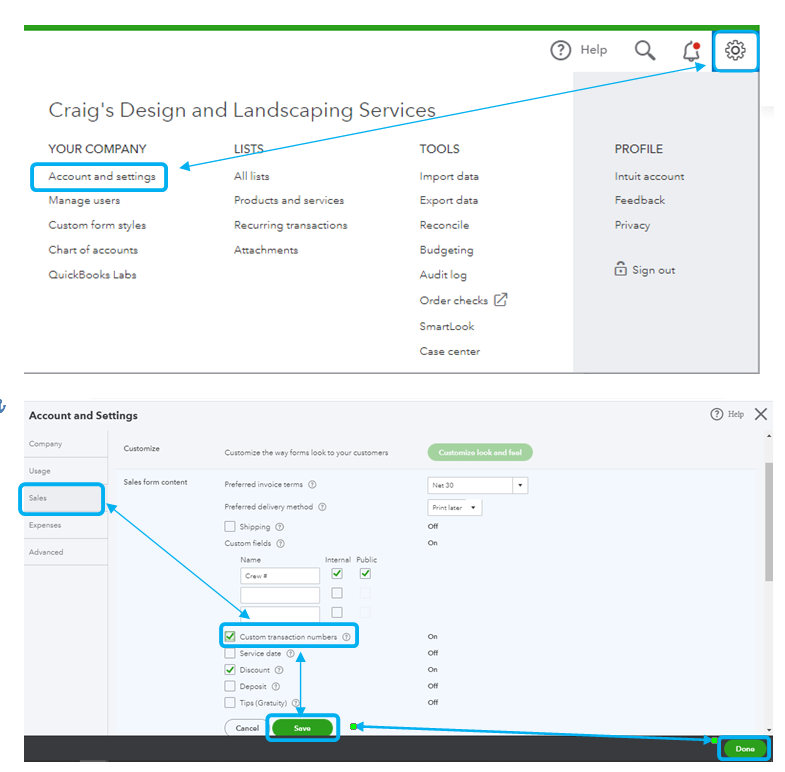Click info icon next to Preferred invoice terms
Screen dimensions: 785x772
pos(312,485)
